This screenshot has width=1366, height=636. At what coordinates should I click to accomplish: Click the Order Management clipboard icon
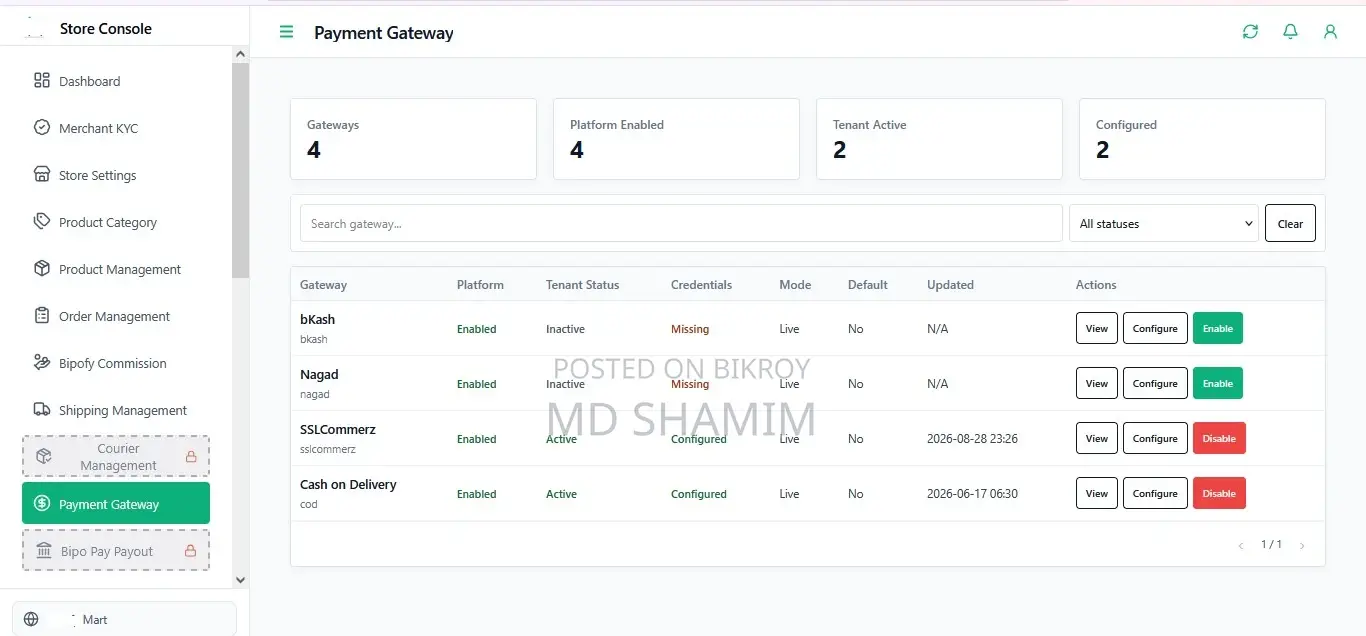42,315
